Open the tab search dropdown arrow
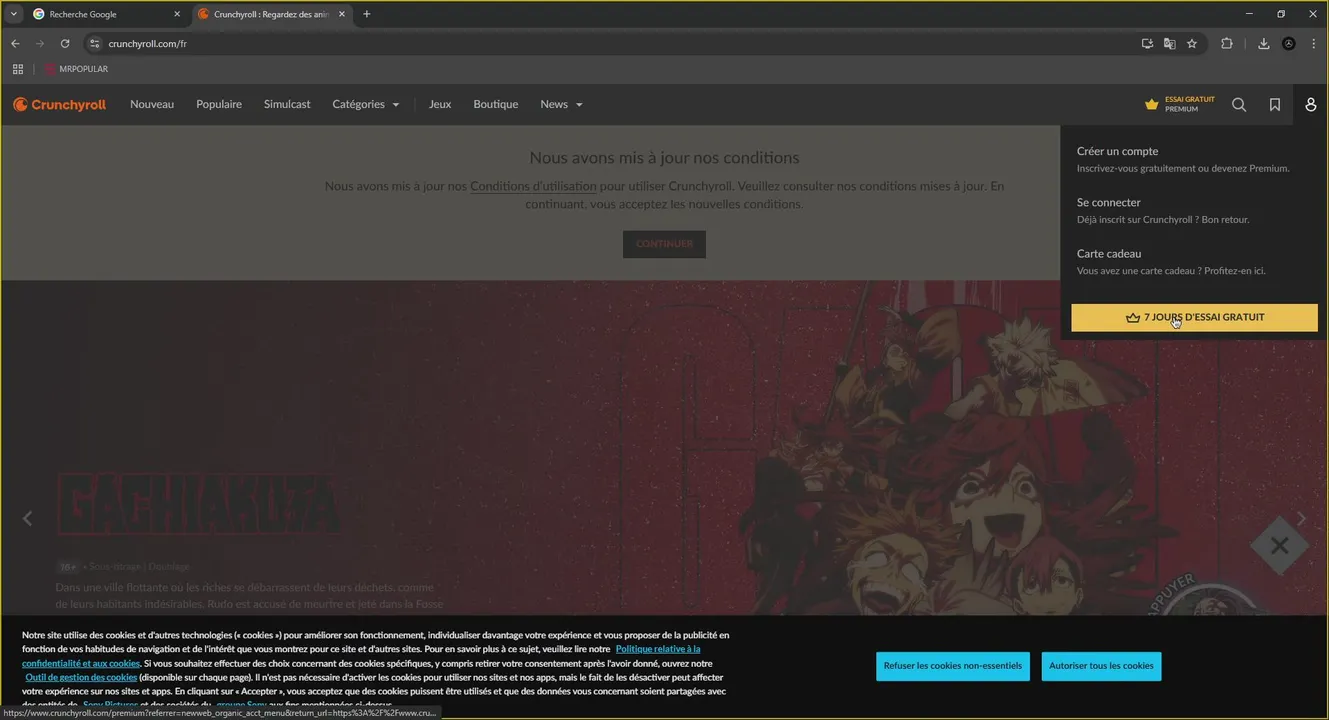The width and height of the screenshot is (1329, 720). [14, 14]
